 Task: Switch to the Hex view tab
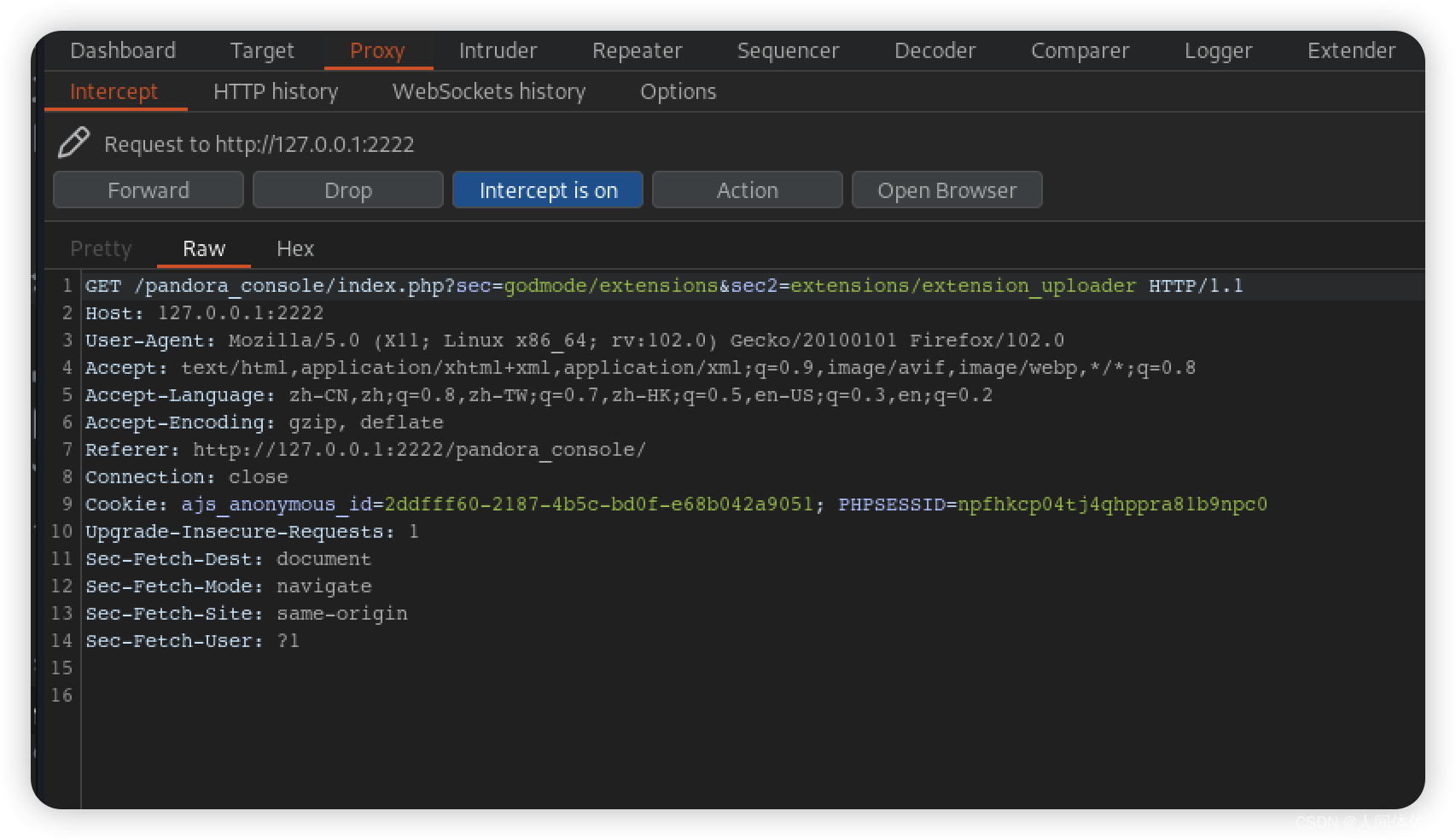(x=295, y=248)
